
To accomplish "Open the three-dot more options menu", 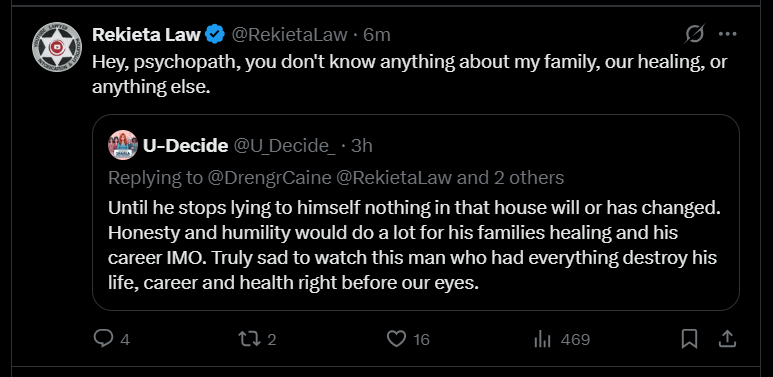I will (728, 34).
